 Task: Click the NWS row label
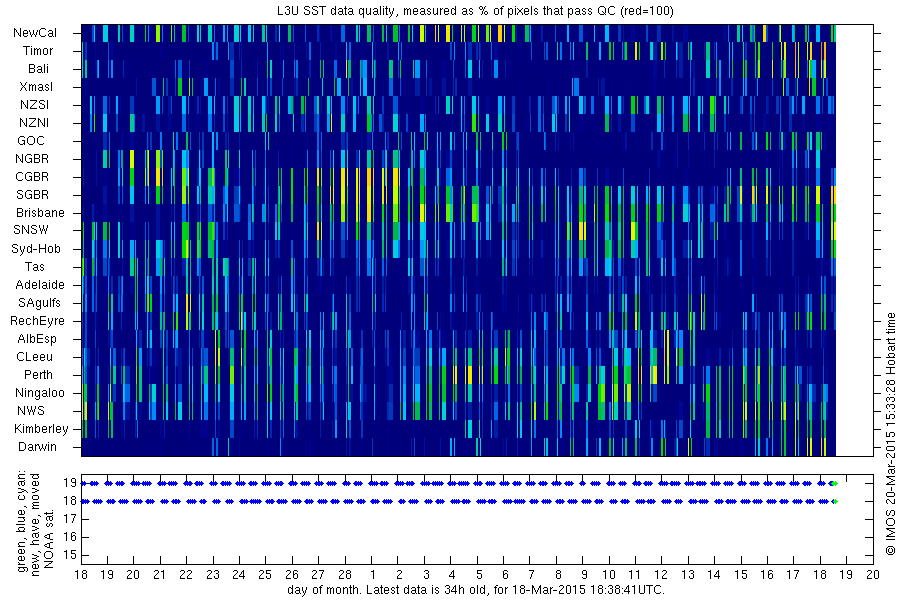coord(31,411)
